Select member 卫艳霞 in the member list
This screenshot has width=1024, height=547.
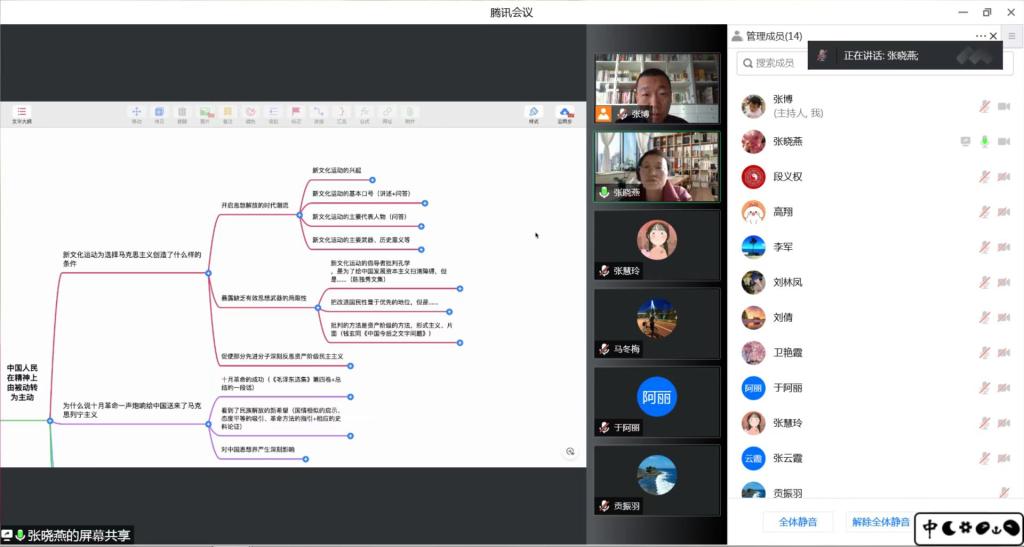click(787, 352)
